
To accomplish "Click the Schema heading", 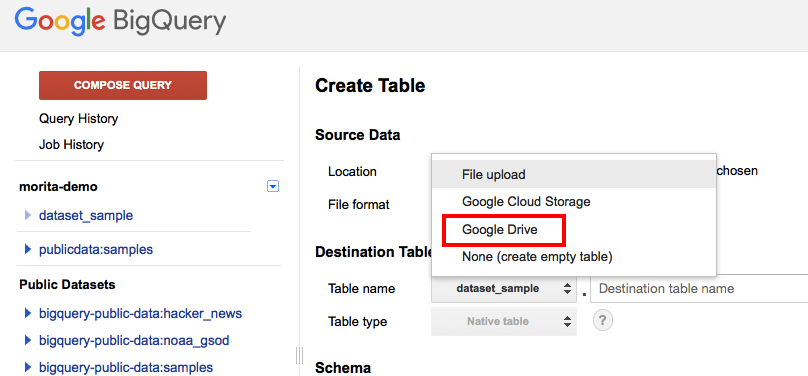I will [x=343, y=368].
